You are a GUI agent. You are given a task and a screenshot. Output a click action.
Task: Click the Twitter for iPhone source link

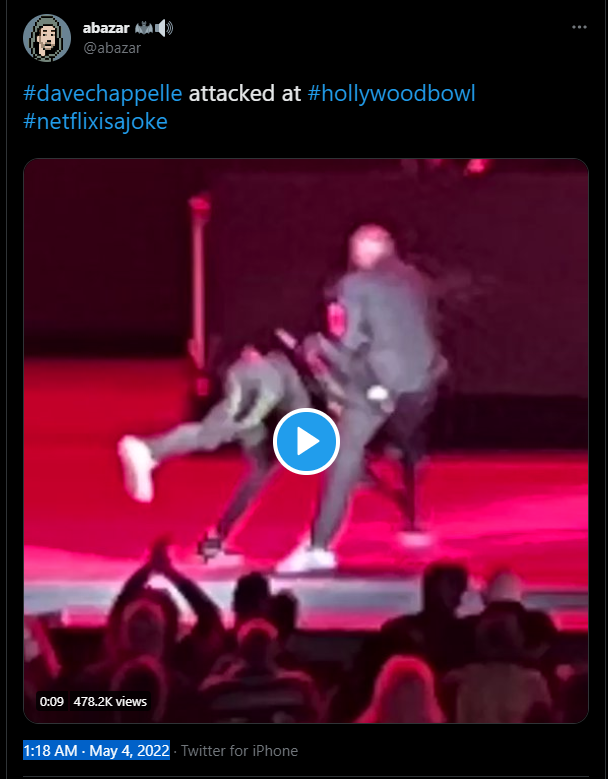pyautogui.click(x=239, y=751)
